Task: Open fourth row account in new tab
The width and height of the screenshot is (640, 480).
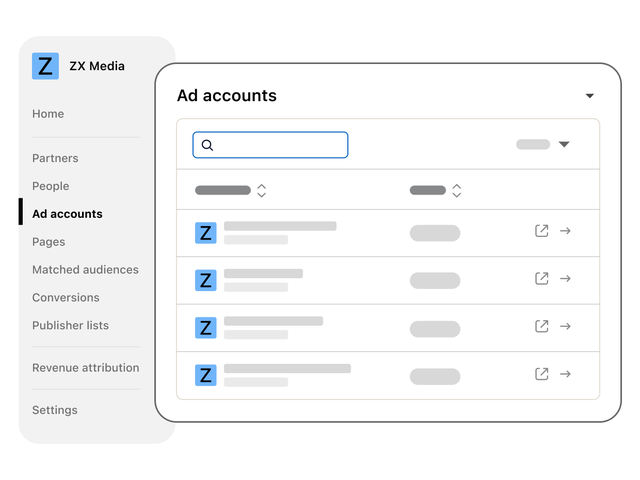Action: [542, 374]
